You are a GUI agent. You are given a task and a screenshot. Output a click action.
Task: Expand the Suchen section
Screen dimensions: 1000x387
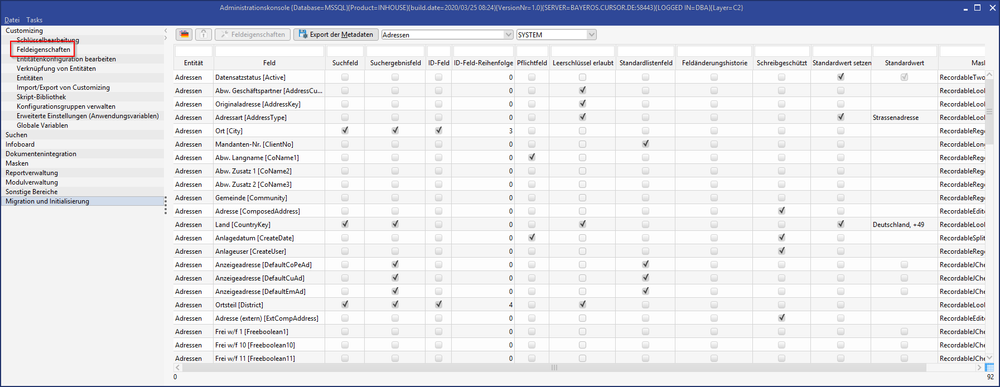pos(16,135)
